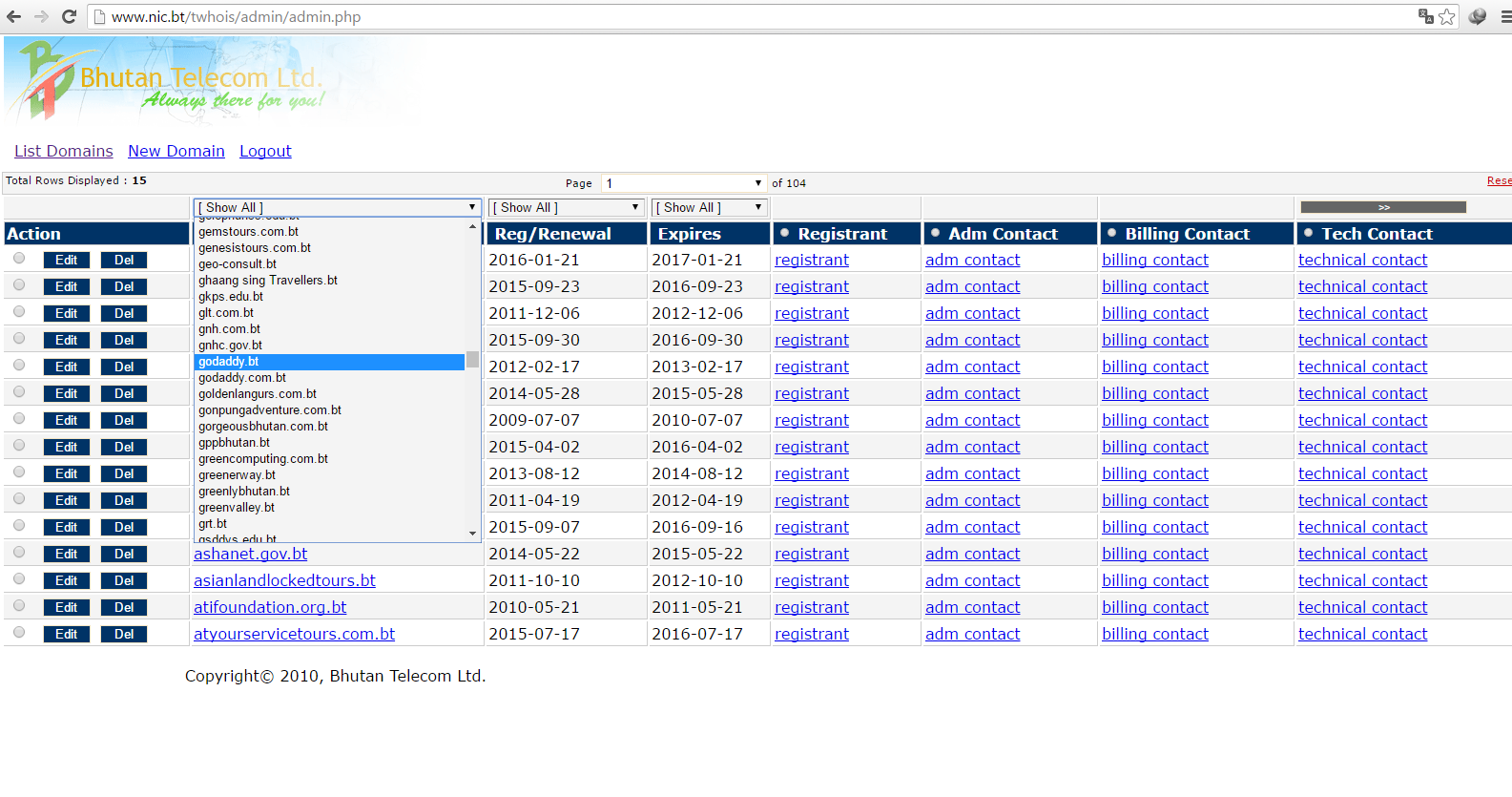Image resolution: width=1512 pixels, height=797 pixels.
Task: Click Del for atifoundation.org.bt row
Action: coord(124,607)
